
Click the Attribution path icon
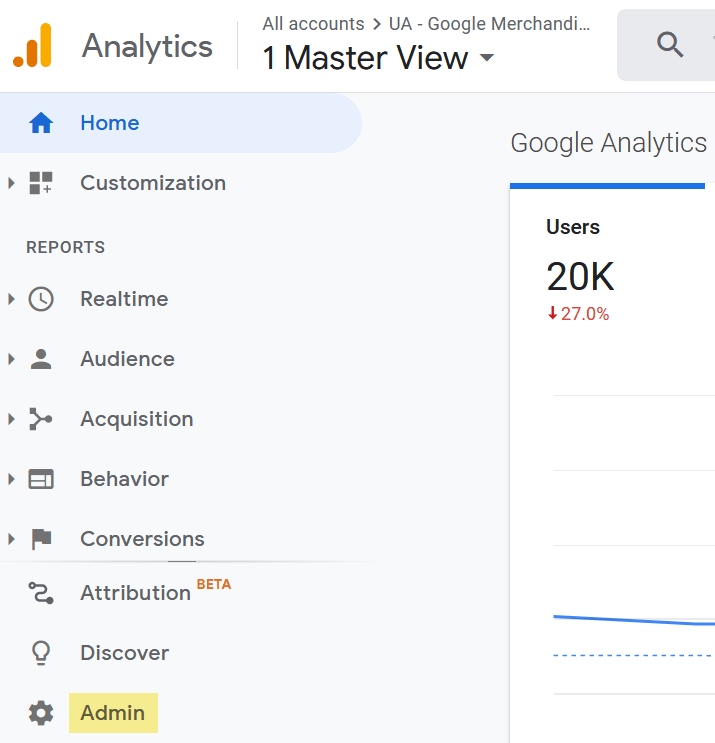point(41,593)
